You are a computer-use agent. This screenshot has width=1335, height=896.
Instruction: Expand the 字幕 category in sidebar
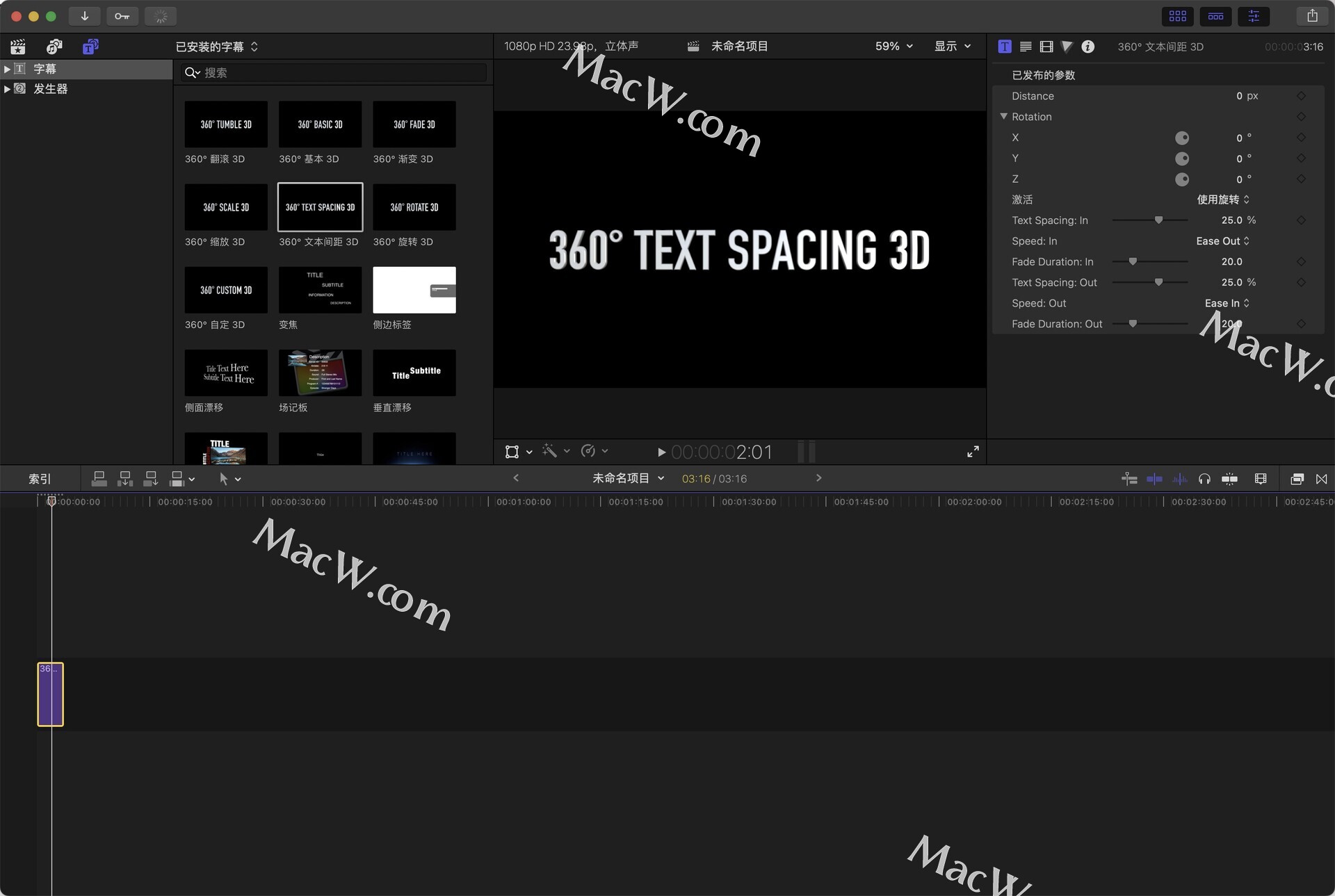click(x=7, y=69)
